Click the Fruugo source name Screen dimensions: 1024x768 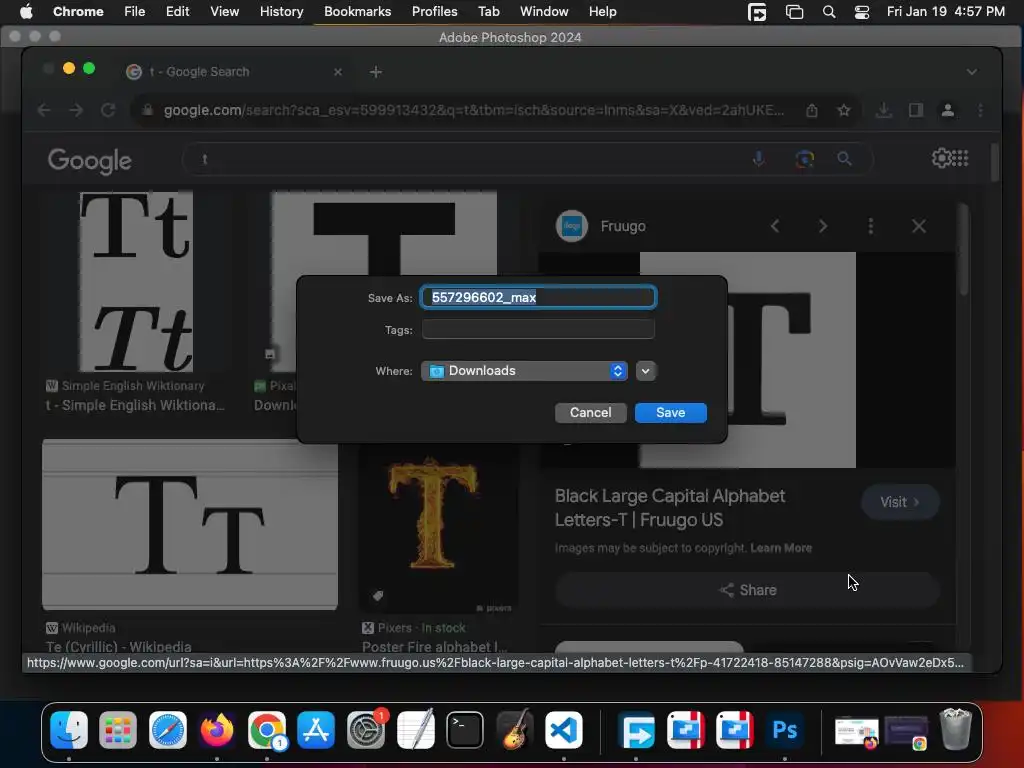click(623, 226)
